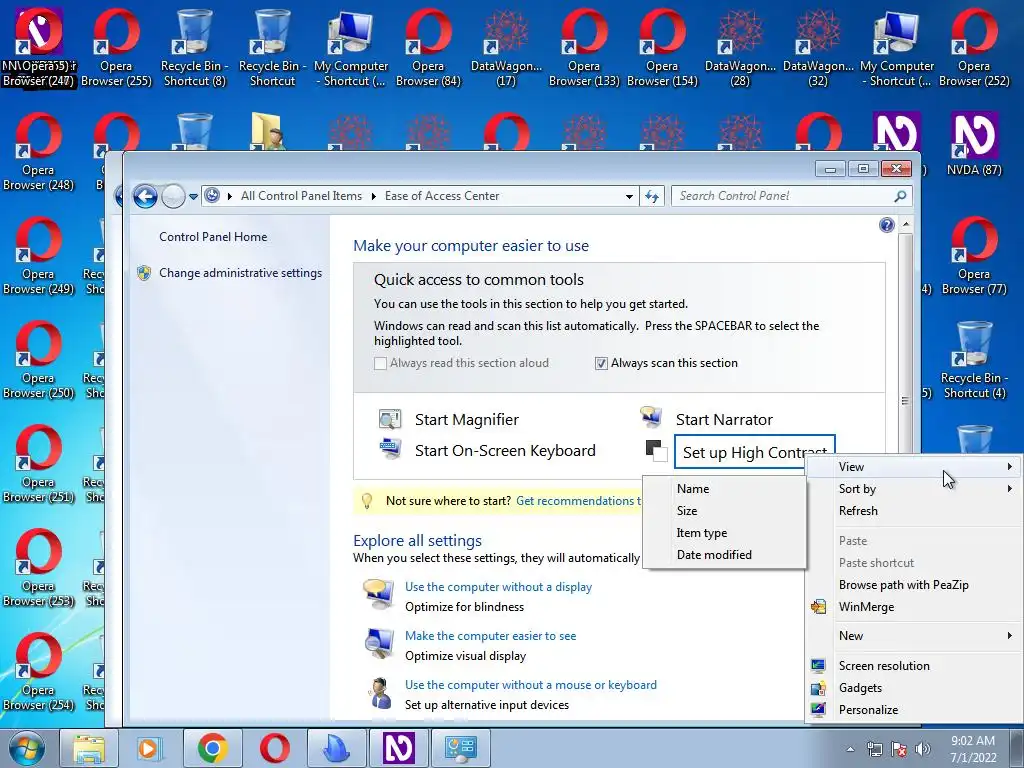Click the Start Narrator icon
The image size is (1024, 768).
(x=651, y=417)
